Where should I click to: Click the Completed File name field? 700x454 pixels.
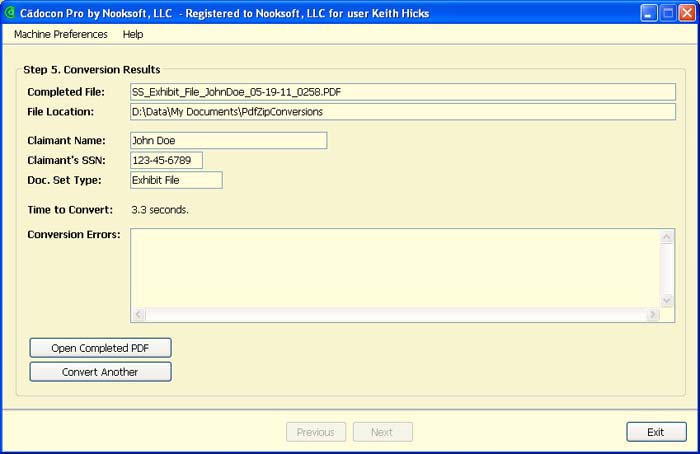click(403, 92)
